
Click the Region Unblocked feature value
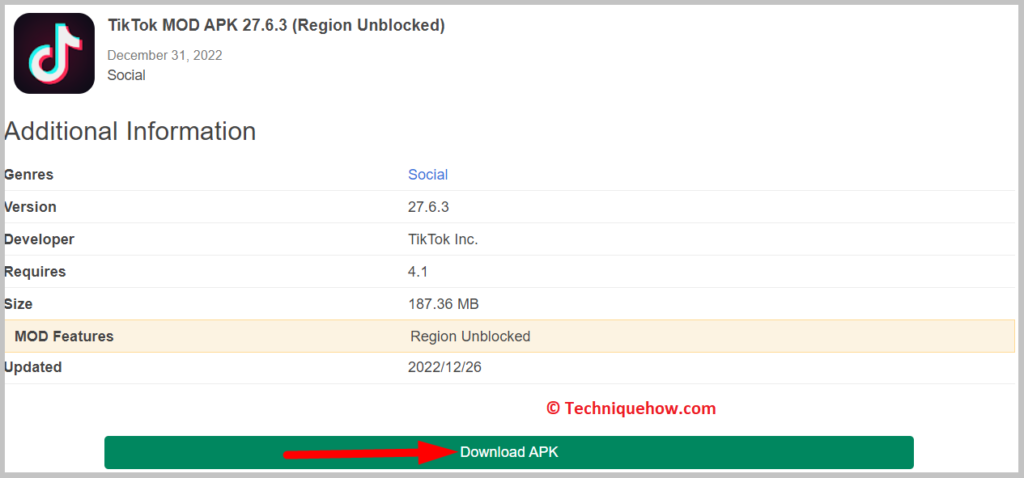[x=470, y=336]
